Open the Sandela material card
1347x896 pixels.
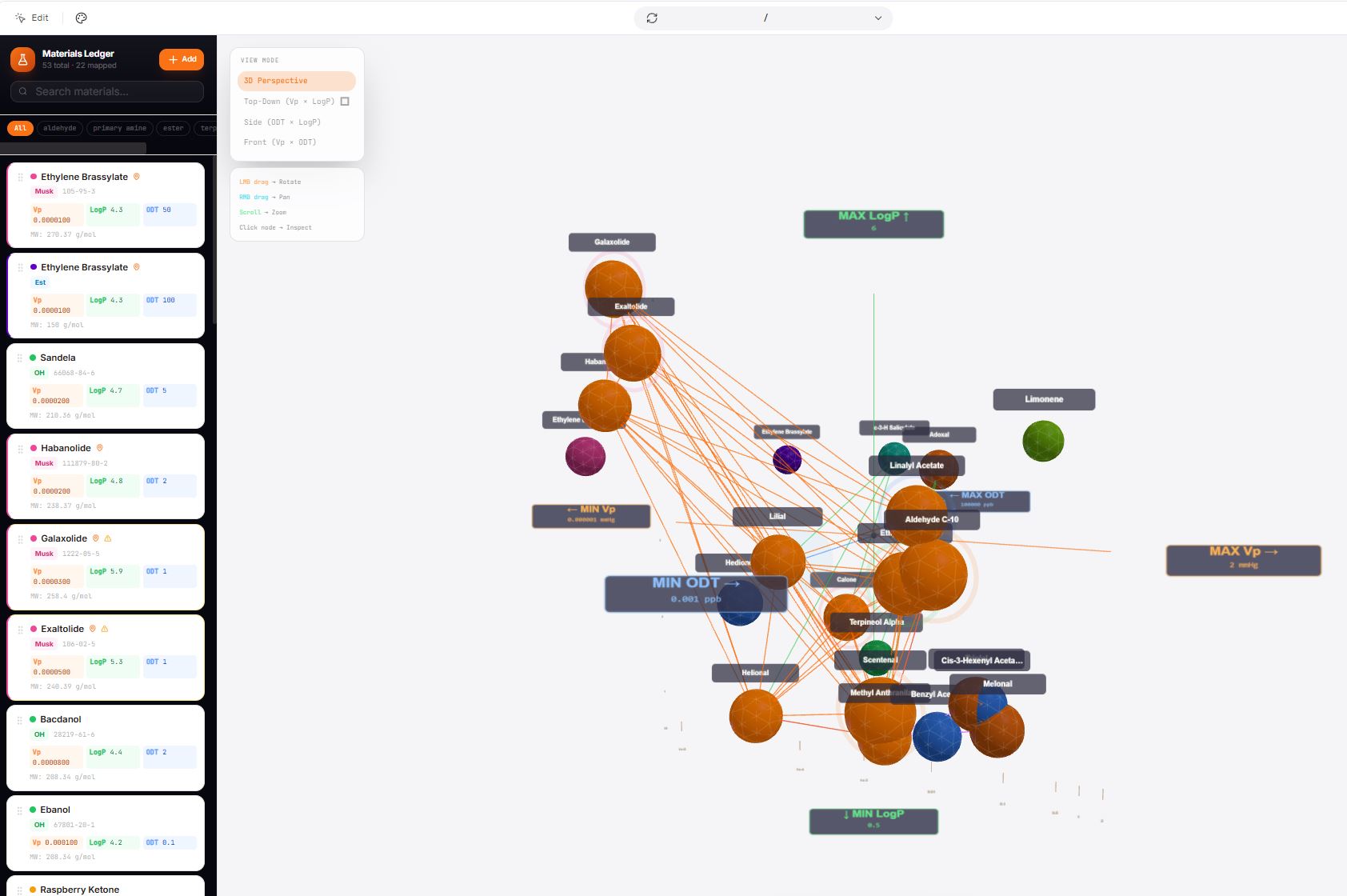click(x=106, y=386)
